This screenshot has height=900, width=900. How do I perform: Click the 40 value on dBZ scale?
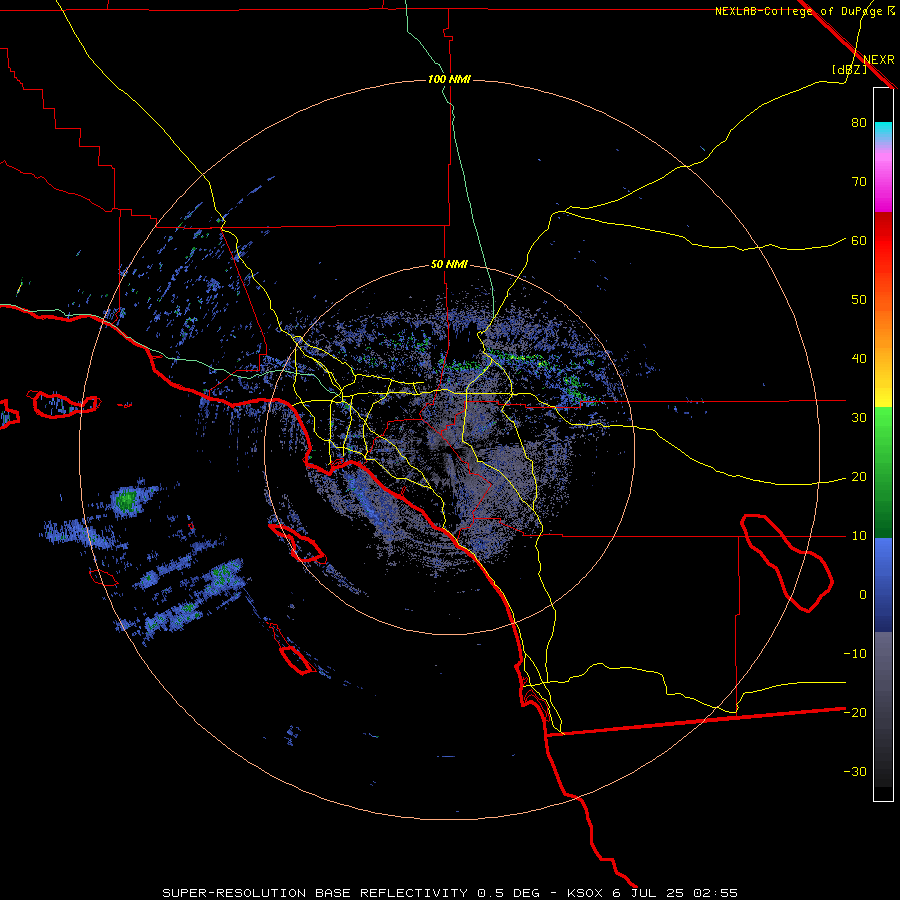[859, 359]
